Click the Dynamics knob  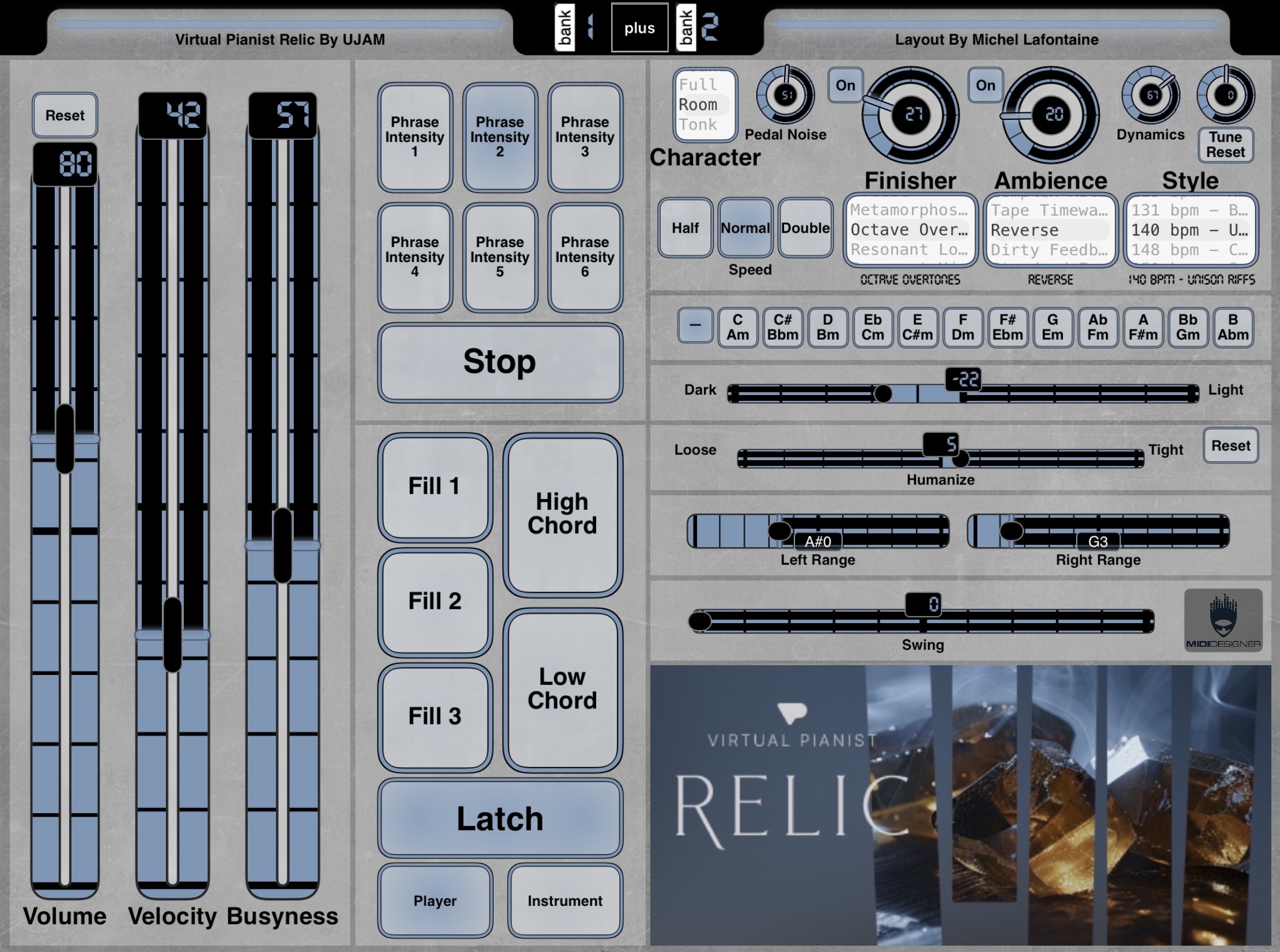click(1151, 94)
